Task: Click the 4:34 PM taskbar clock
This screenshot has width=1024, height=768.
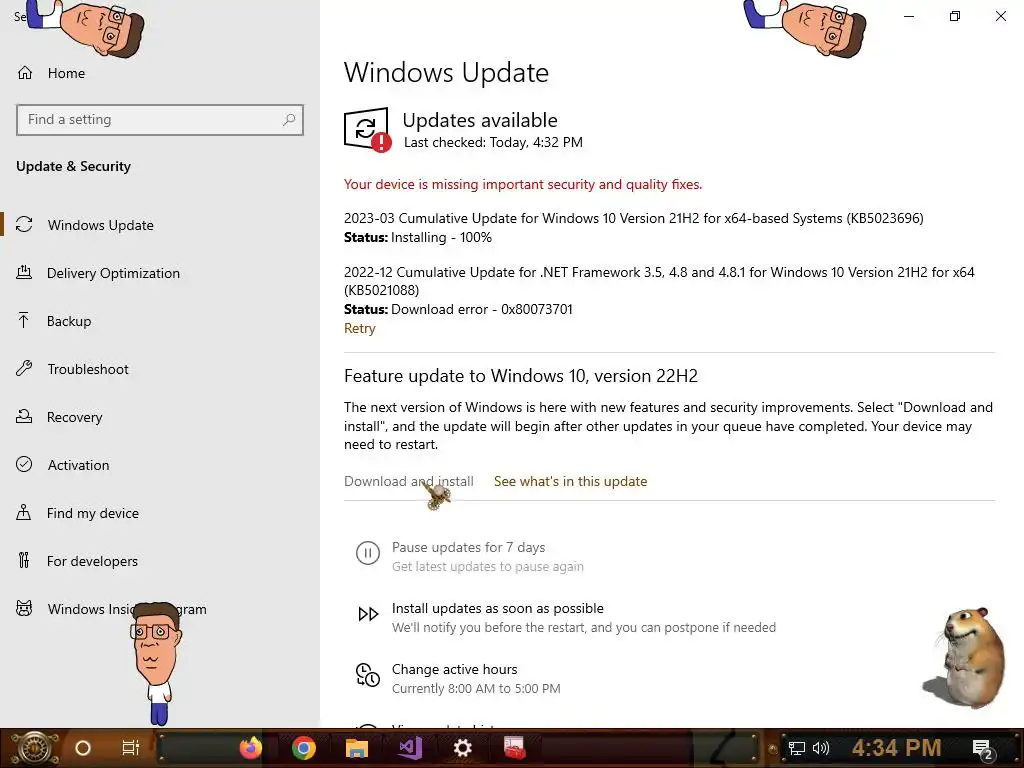Action: [x=896, y=748]
